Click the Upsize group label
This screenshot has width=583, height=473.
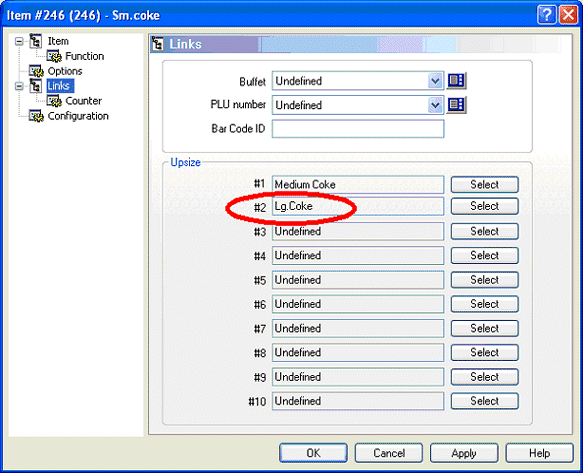click(185, 162)
